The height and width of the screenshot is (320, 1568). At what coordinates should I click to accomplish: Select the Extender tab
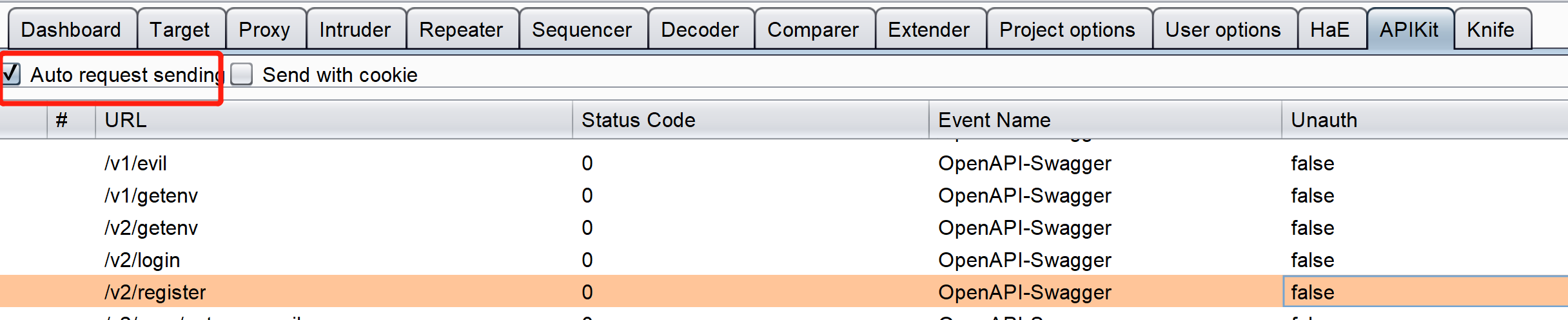930,30
